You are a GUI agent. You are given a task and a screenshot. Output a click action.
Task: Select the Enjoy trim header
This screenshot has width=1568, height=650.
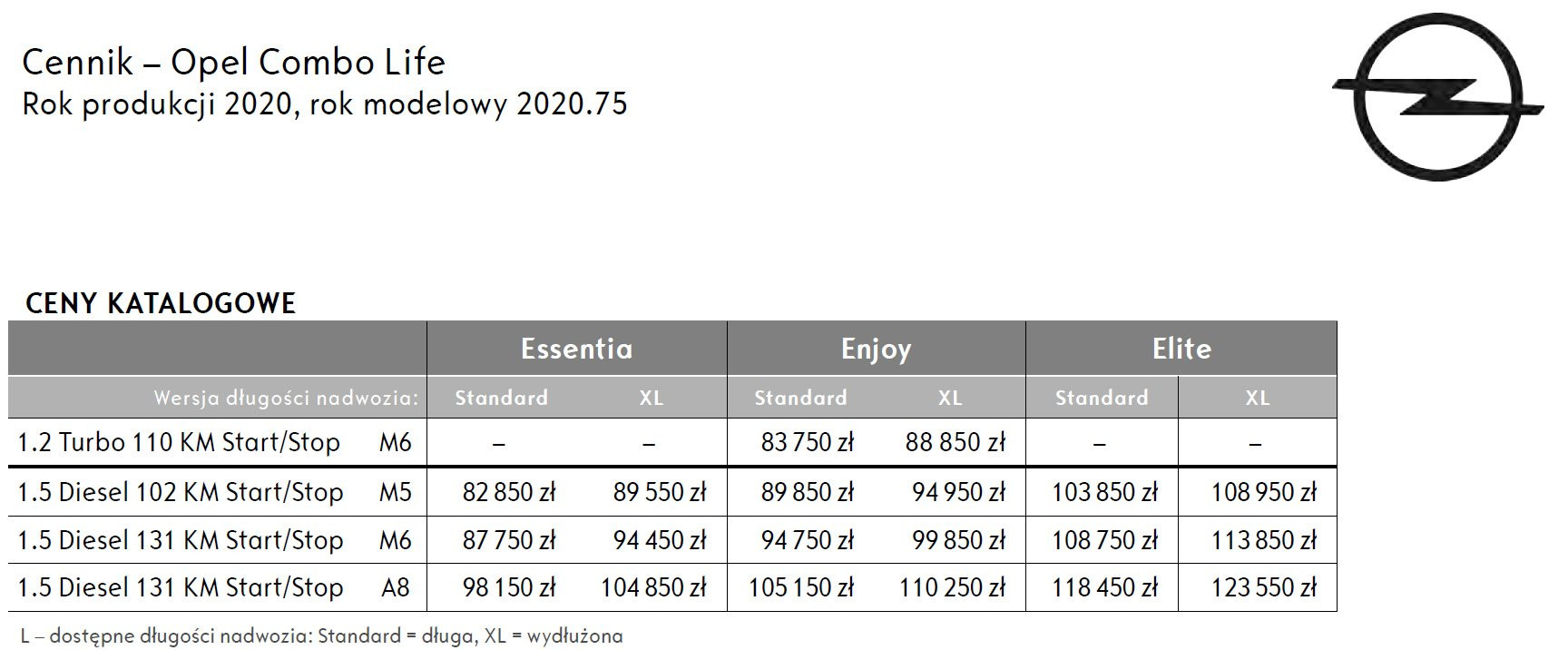pyautogui.click(x=876, y=349)
